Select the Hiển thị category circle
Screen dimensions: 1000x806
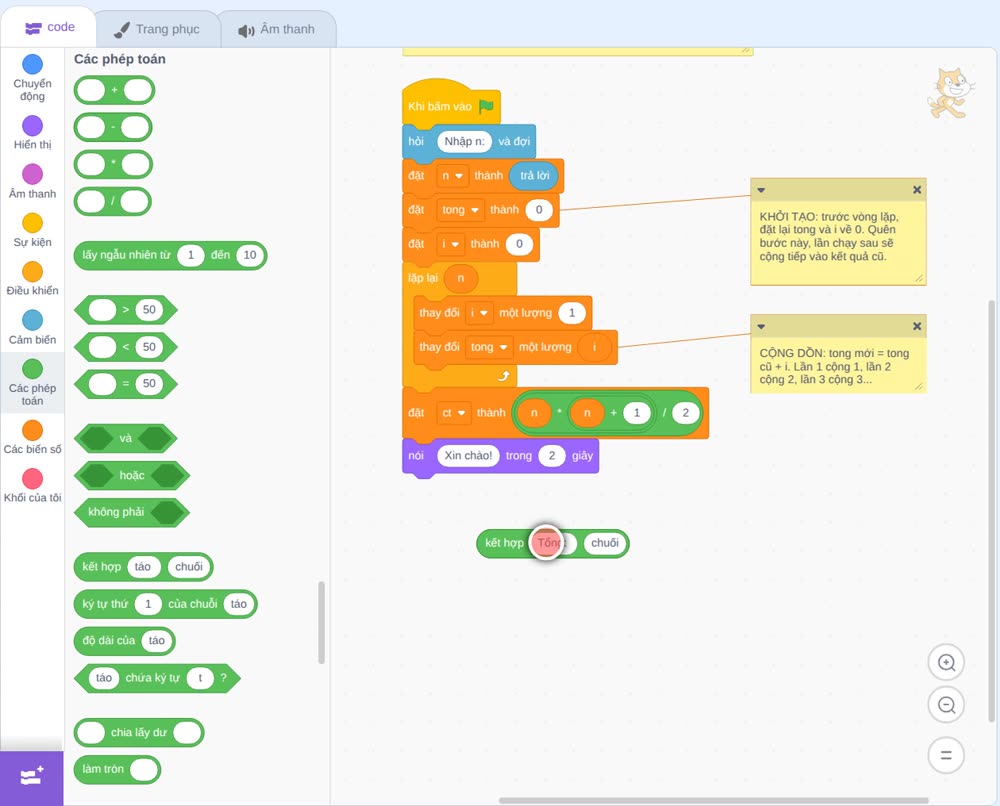33,126
